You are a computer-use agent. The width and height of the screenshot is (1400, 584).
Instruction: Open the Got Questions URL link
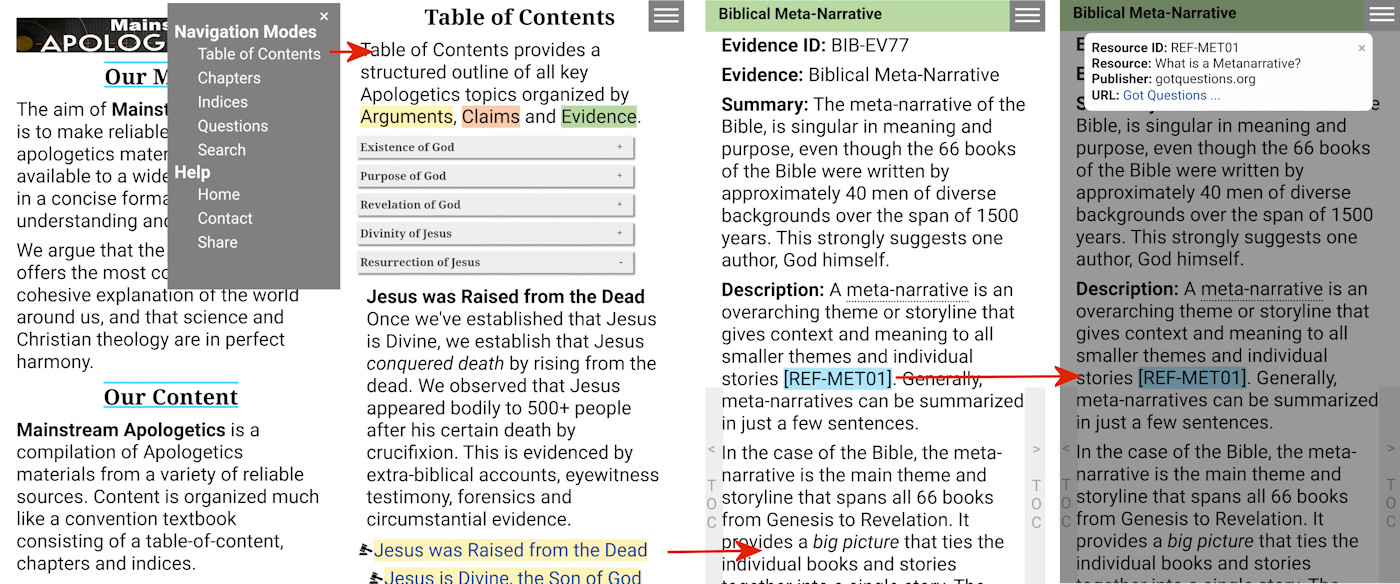pyautogui.click(x=1171, y=96)
